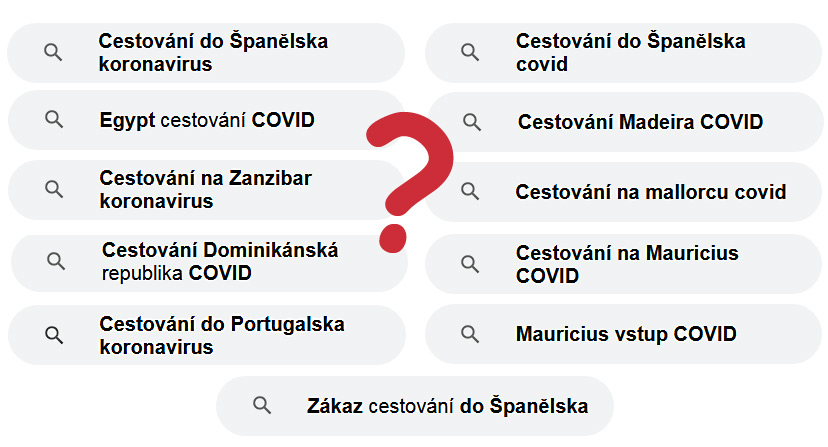Viewport: 828px width, 447px height.
Task: Click search icon beside Cestování Dominikánská republika COVID
Action: point(56,261)
